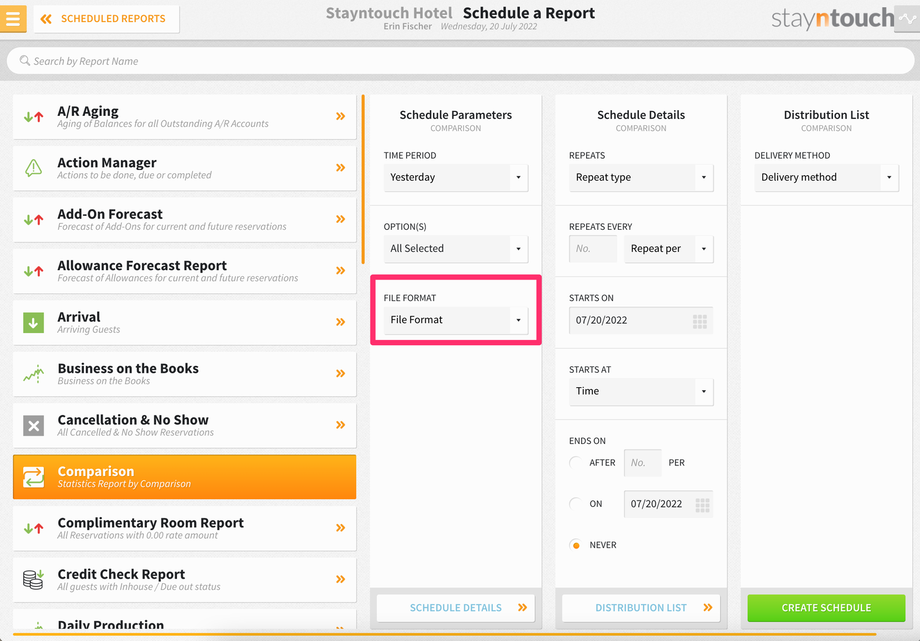Click in Search by Report Name field
This screenshot has width=920, height=641.
coord(460,61)
